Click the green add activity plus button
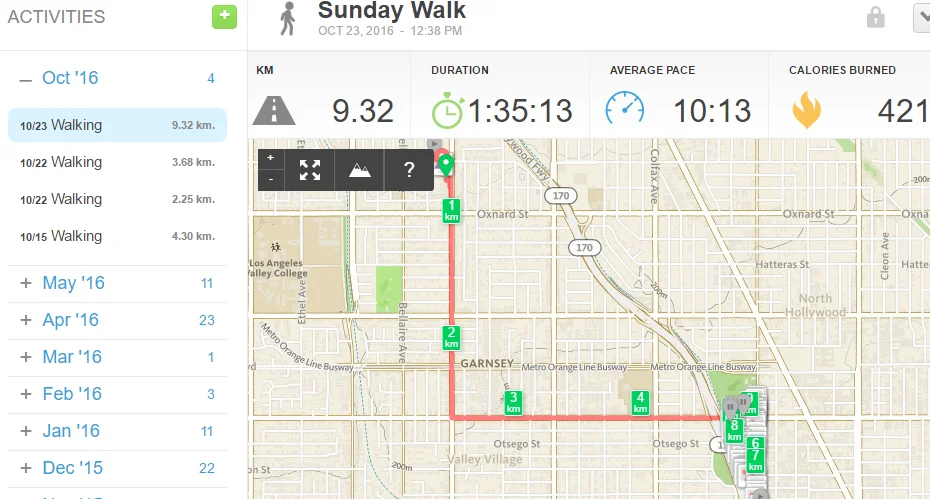Viewport: 930px width, 499px height. click(x=224, y=17)
